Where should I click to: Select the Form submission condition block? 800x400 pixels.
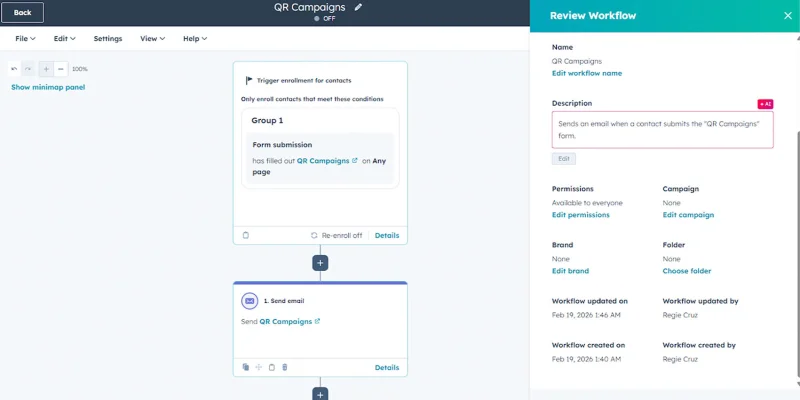tap(320, 158)
